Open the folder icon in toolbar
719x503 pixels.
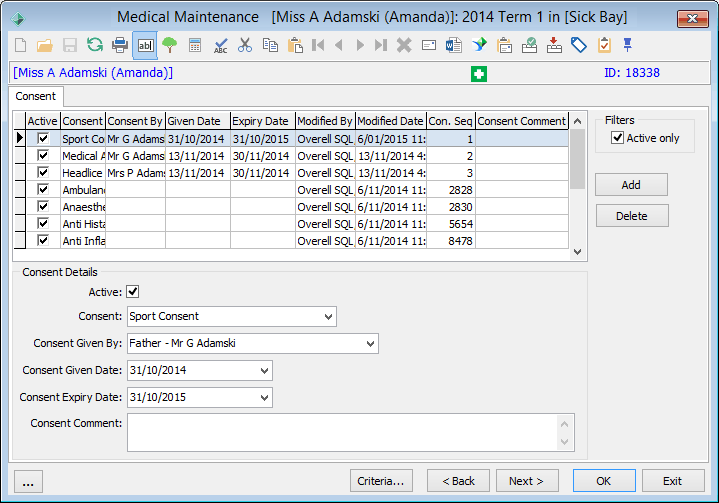(44, 45)
